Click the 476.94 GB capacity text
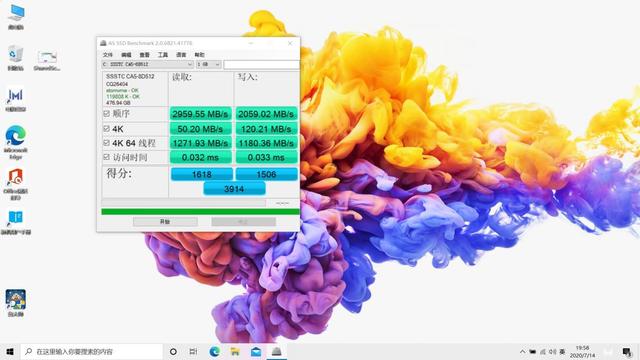 (x=118, y=103)
